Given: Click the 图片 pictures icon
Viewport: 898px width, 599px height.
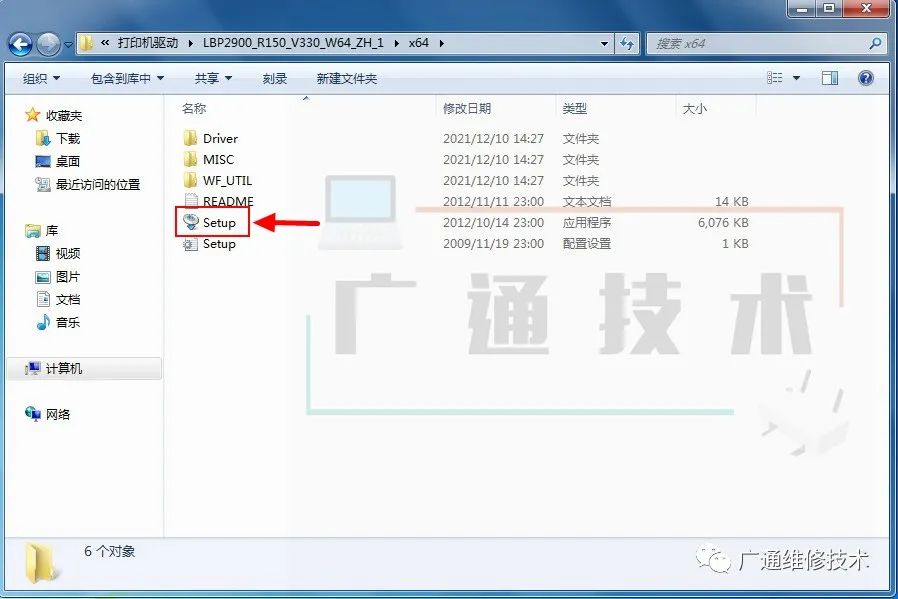Looking at the screenshot, I should tap(43, 277).
